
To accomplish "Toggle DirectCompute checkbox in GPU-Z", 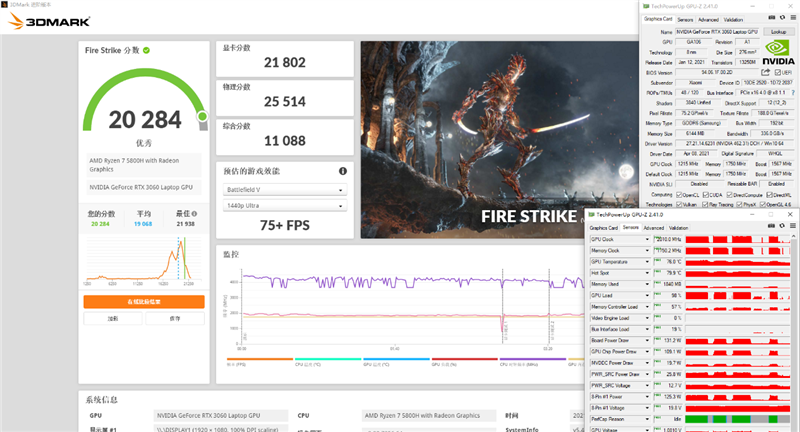I will (730, 195).
